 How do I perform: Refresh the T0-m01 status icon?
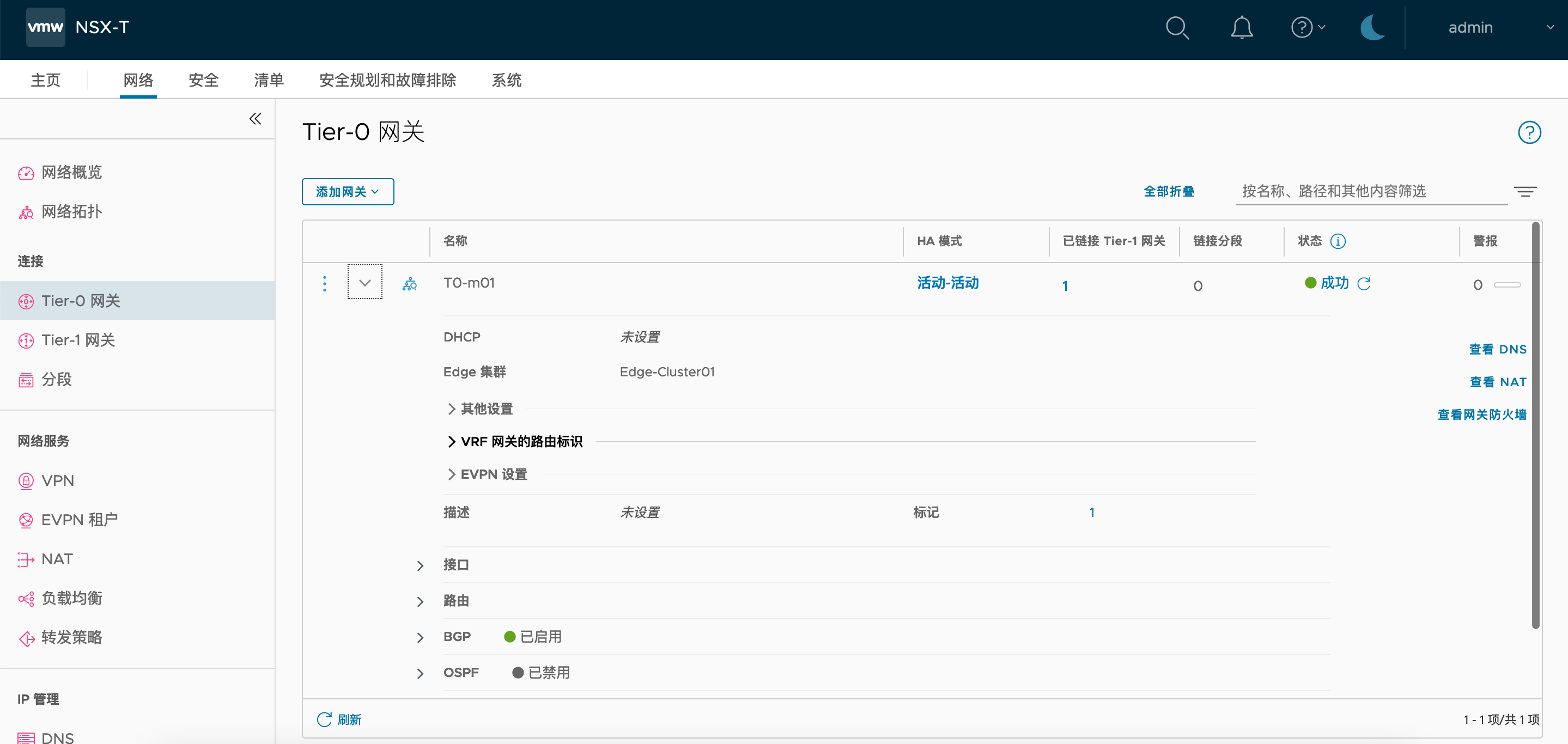(x=1364, y=283)
